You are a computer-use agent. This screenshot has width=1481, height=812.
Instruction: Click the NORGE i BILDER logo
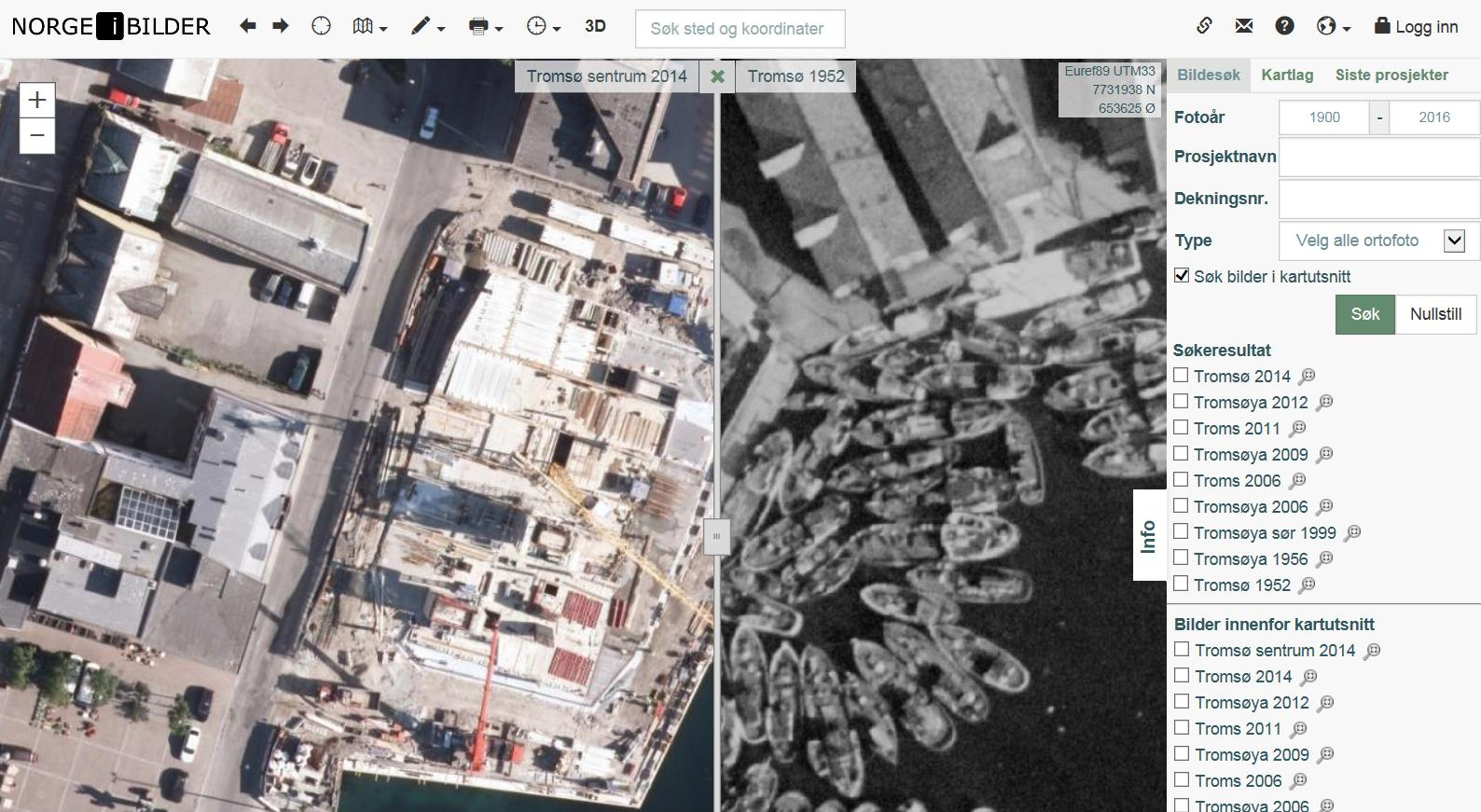[x=111, y=27]
